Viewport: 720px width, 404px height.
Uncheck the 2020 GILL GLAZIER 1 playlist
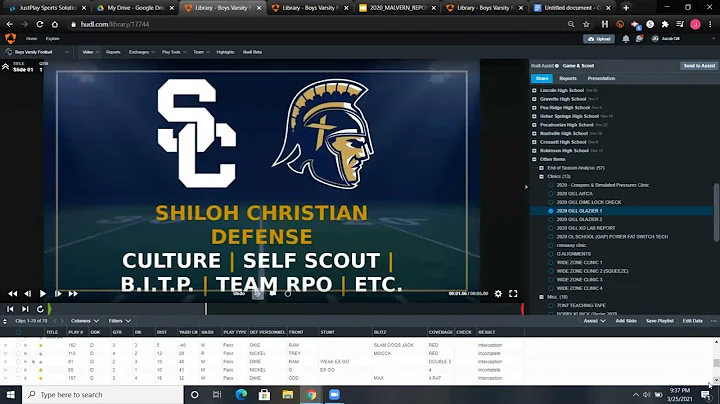click(x=551, y=211)
